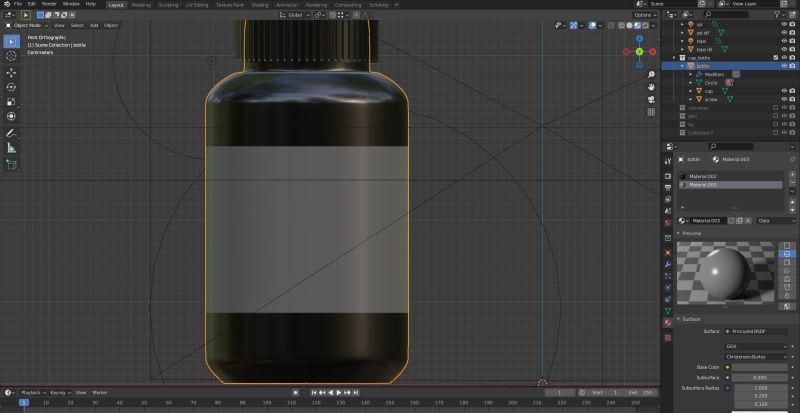Select the Scale tool
Screen dimensions: 800x413
tap(11, 102)
